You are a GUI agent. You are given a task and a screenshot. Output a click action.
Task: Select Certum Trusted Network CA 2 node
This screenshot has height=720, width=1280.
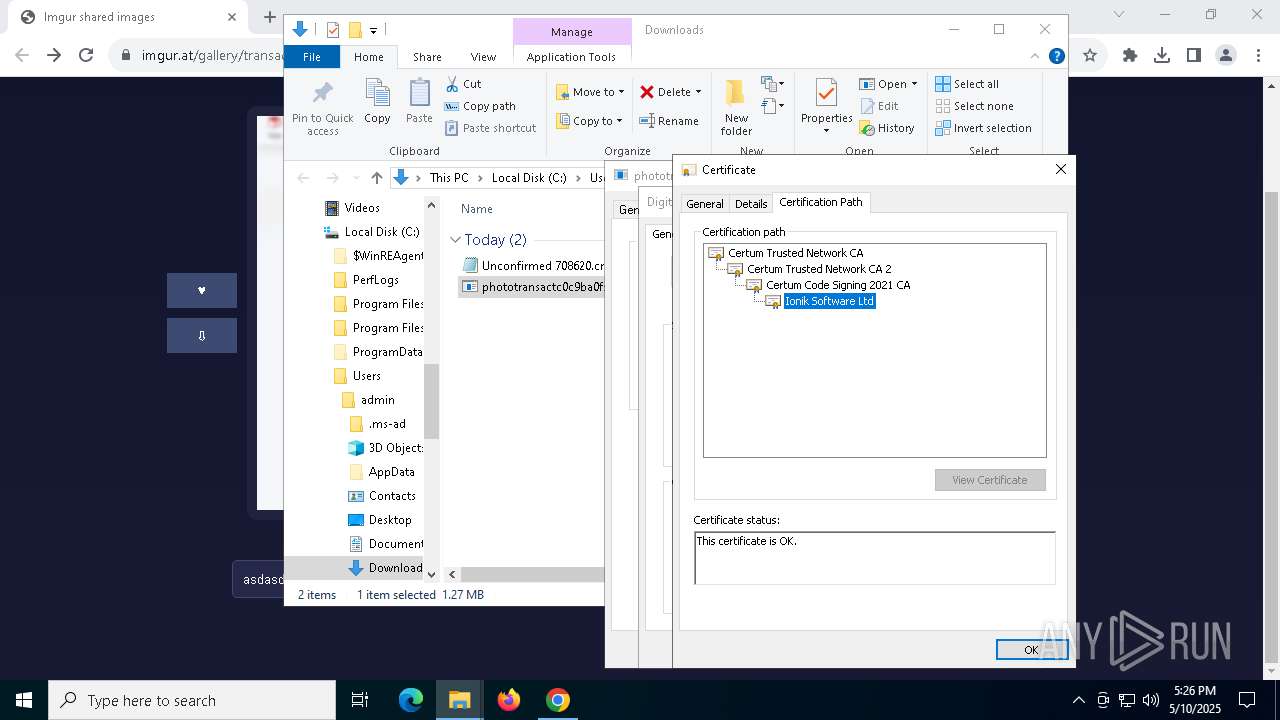tap(819, 269)
